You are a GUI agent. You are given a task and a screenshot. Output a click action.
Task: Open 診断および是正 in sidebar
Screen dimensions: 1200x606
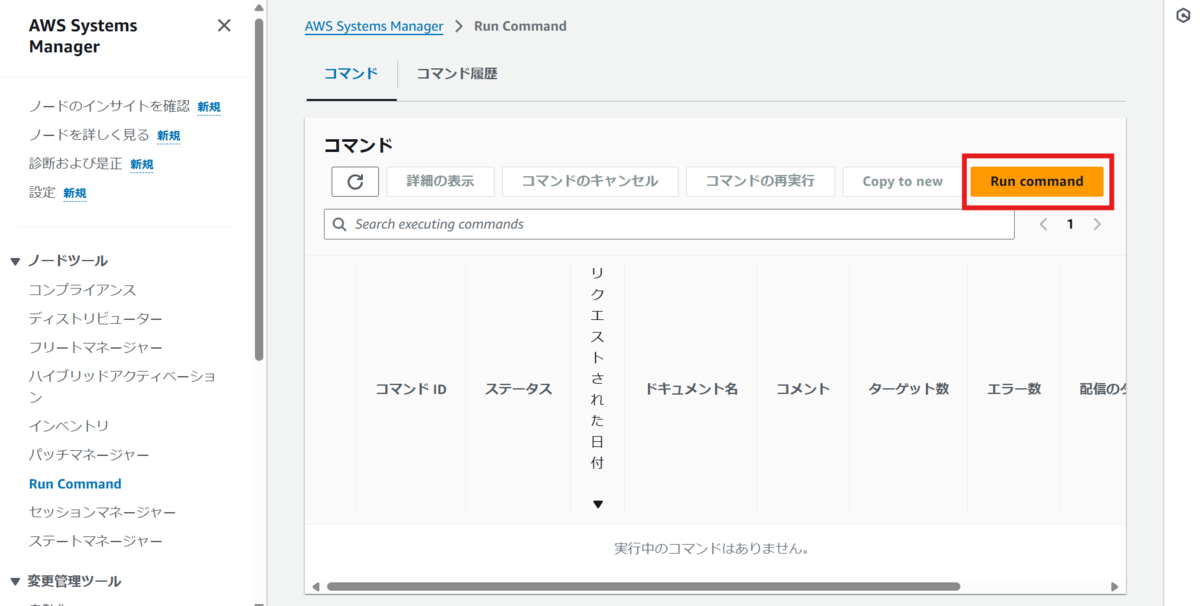coord(76,164)
